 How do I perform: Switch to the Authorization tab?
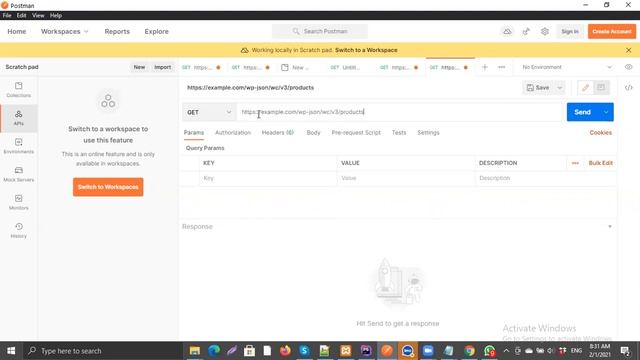tap(233, 133)
